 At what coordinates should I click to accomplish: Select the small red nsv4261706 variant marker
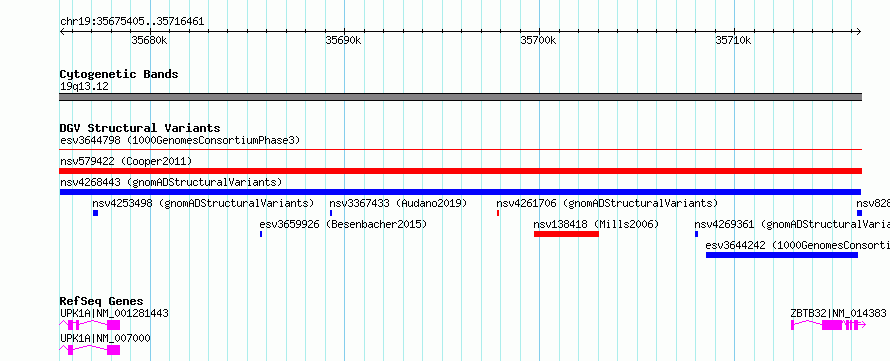pos(498,213)
